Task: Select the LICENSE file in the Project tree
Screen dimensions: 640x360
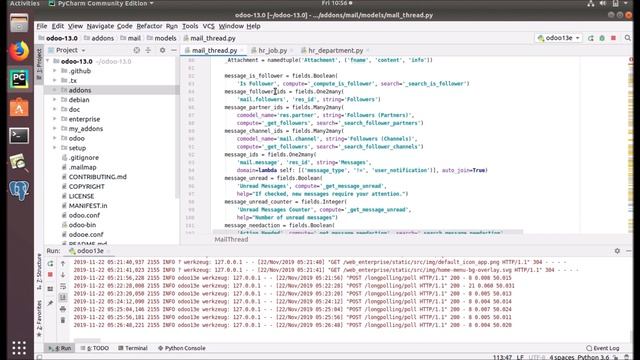Action: 81,196
